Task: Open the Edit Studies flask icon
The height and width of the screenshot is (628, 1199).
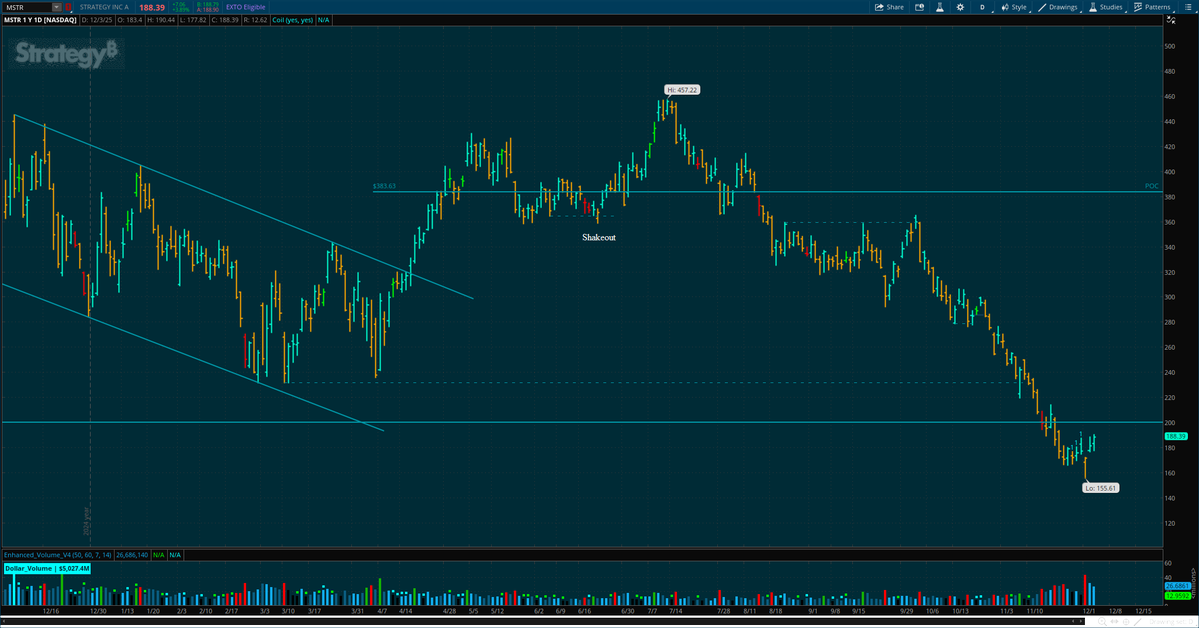Action: [x=940, y=7]
